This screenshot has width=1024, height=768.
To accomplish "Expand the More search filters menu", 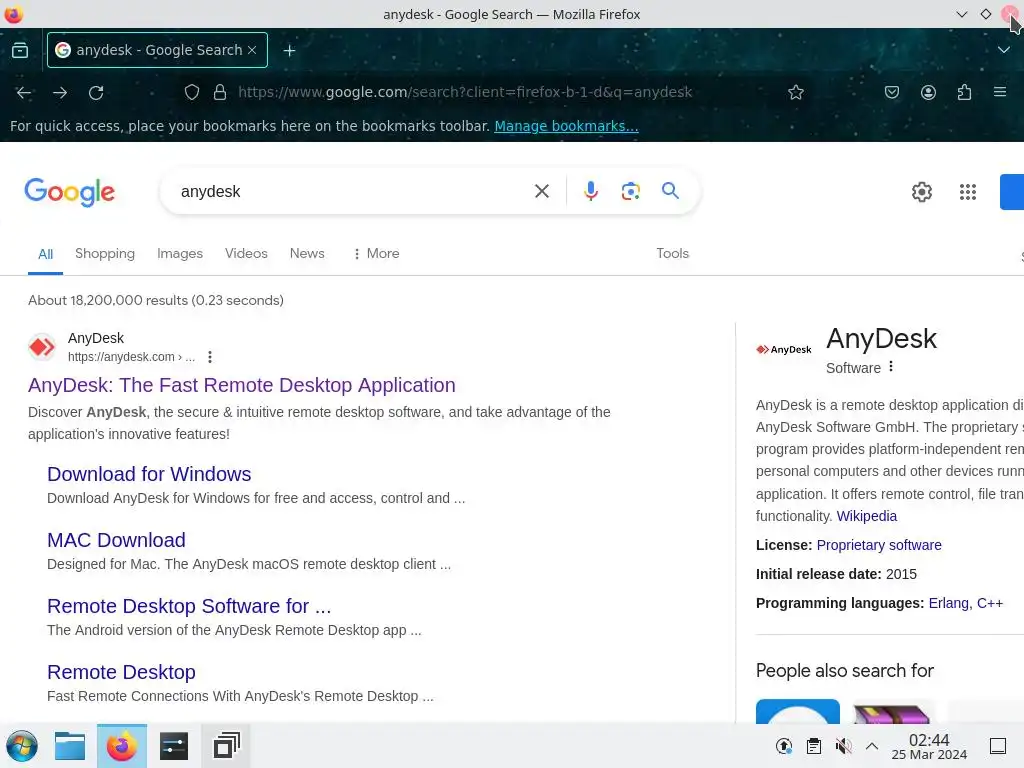I will click(x=376, y=253).
